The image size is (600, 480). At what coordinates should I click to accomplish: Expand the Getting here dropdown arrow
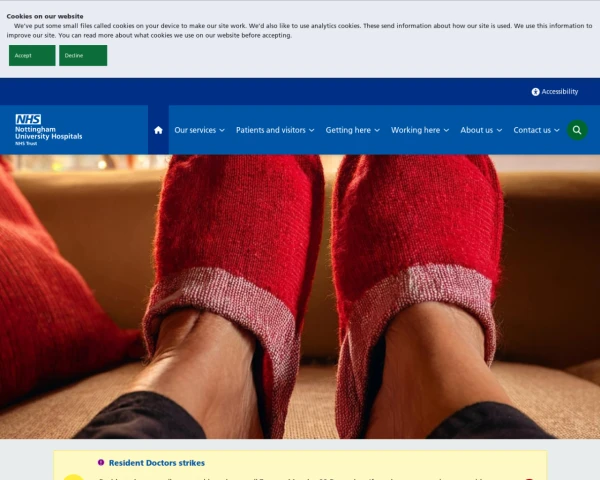pyautogui.click(x=377, y=130)
